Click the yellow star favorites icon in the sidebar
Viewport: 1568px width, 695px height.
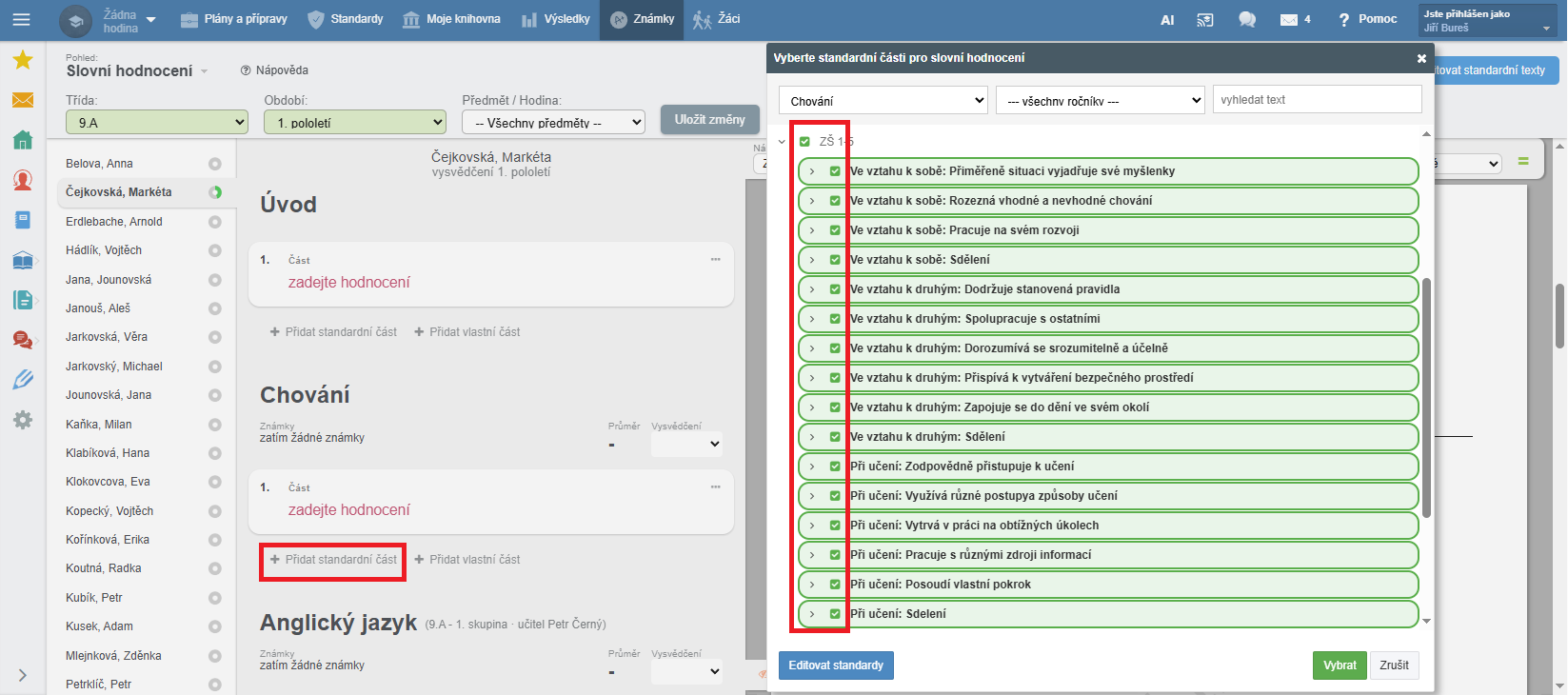tap(23, 61)
